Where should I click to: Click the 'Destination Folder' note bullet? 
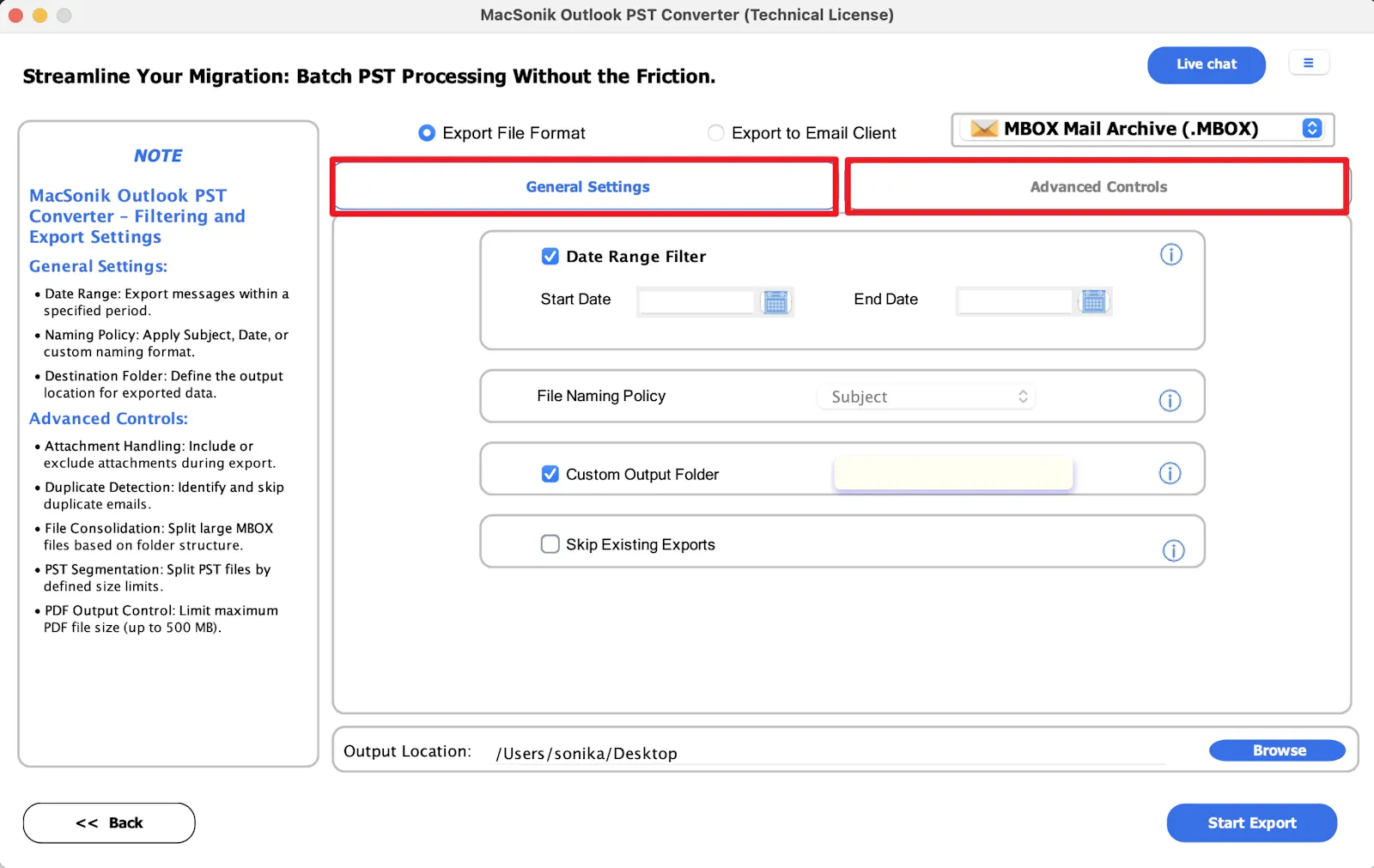(x=160, y=384)
